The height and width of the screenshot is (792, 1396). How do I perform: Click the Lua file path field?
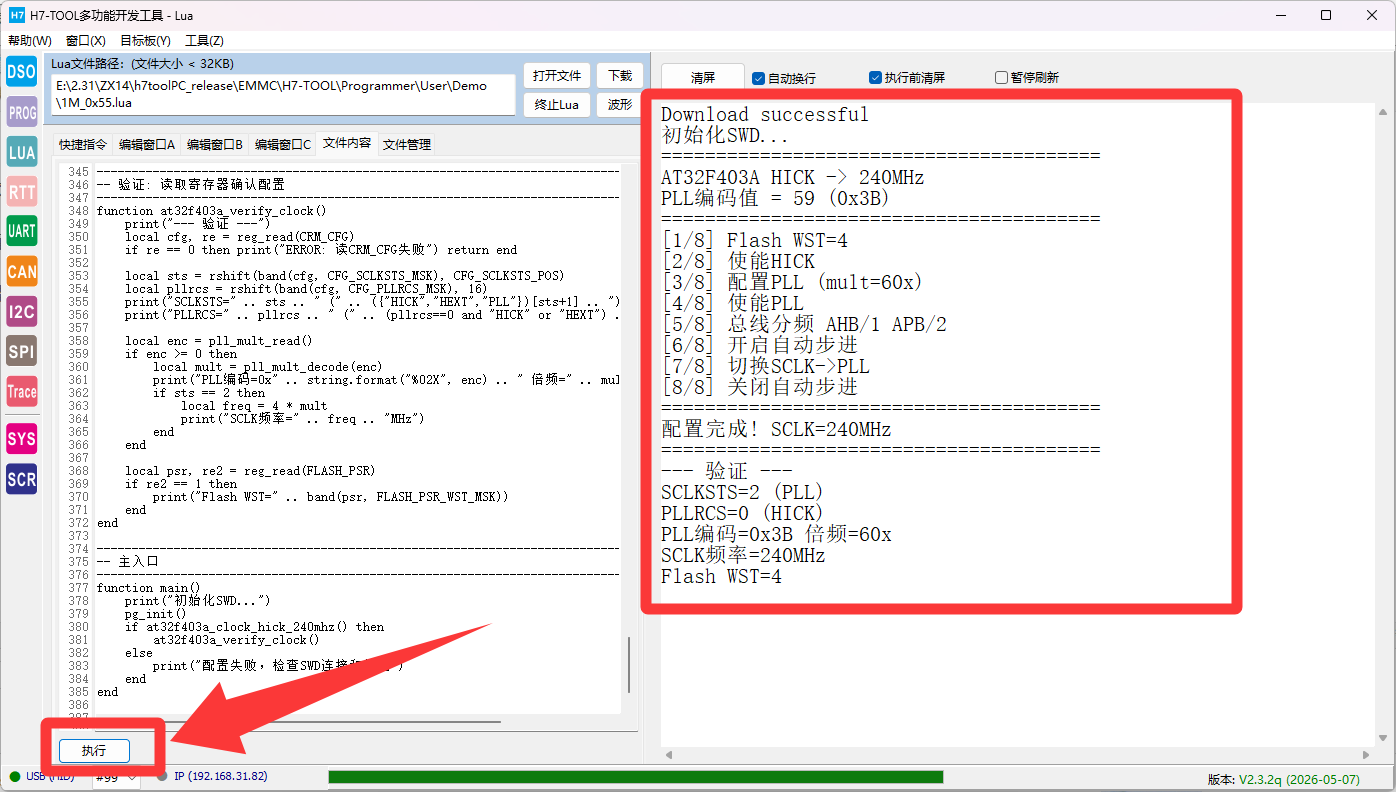[283, 94]
